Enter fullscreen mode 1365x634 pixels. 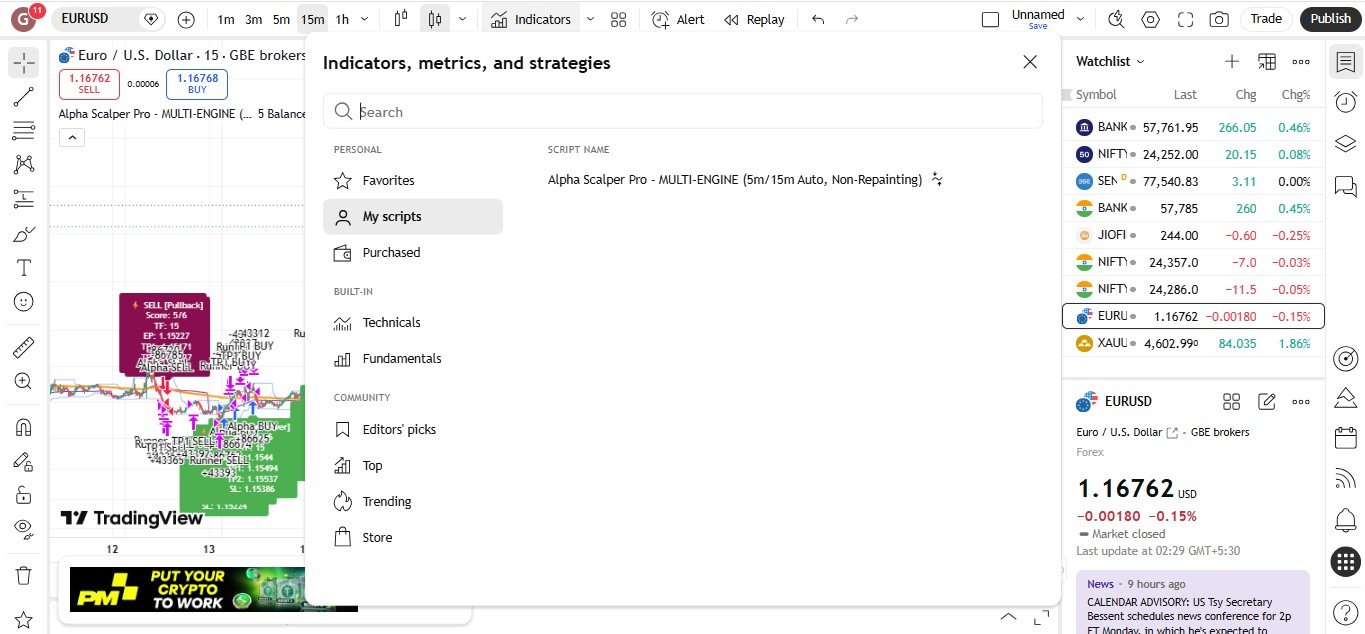[x=1185, y=19]
